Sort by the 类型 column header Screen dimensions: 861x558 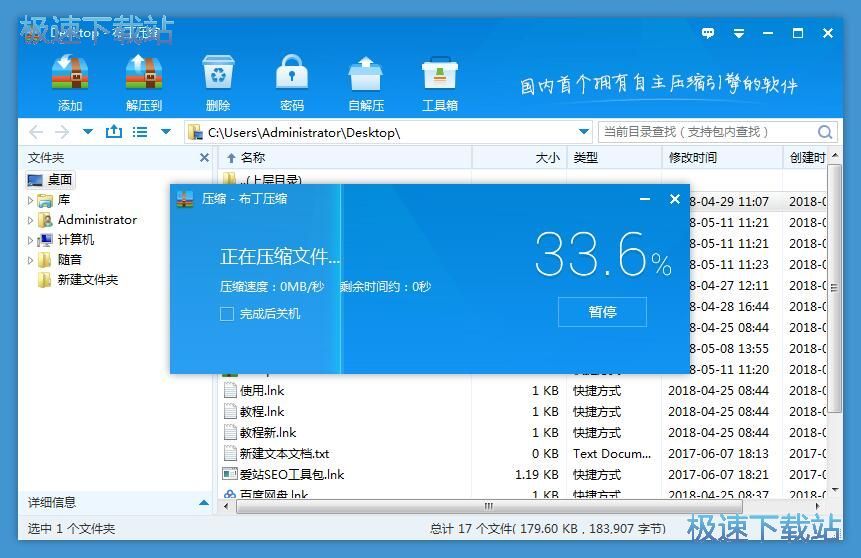click(614, 158)
